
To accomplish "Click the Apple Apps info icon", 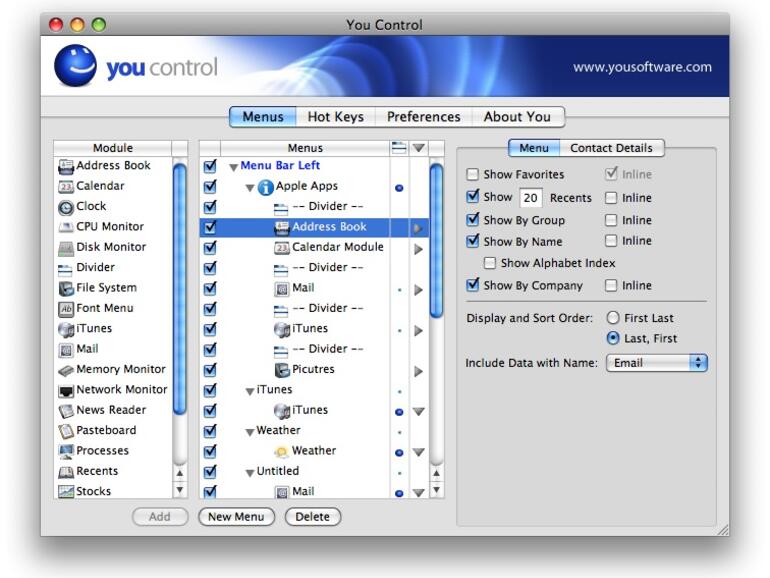I will click(266, 188).
